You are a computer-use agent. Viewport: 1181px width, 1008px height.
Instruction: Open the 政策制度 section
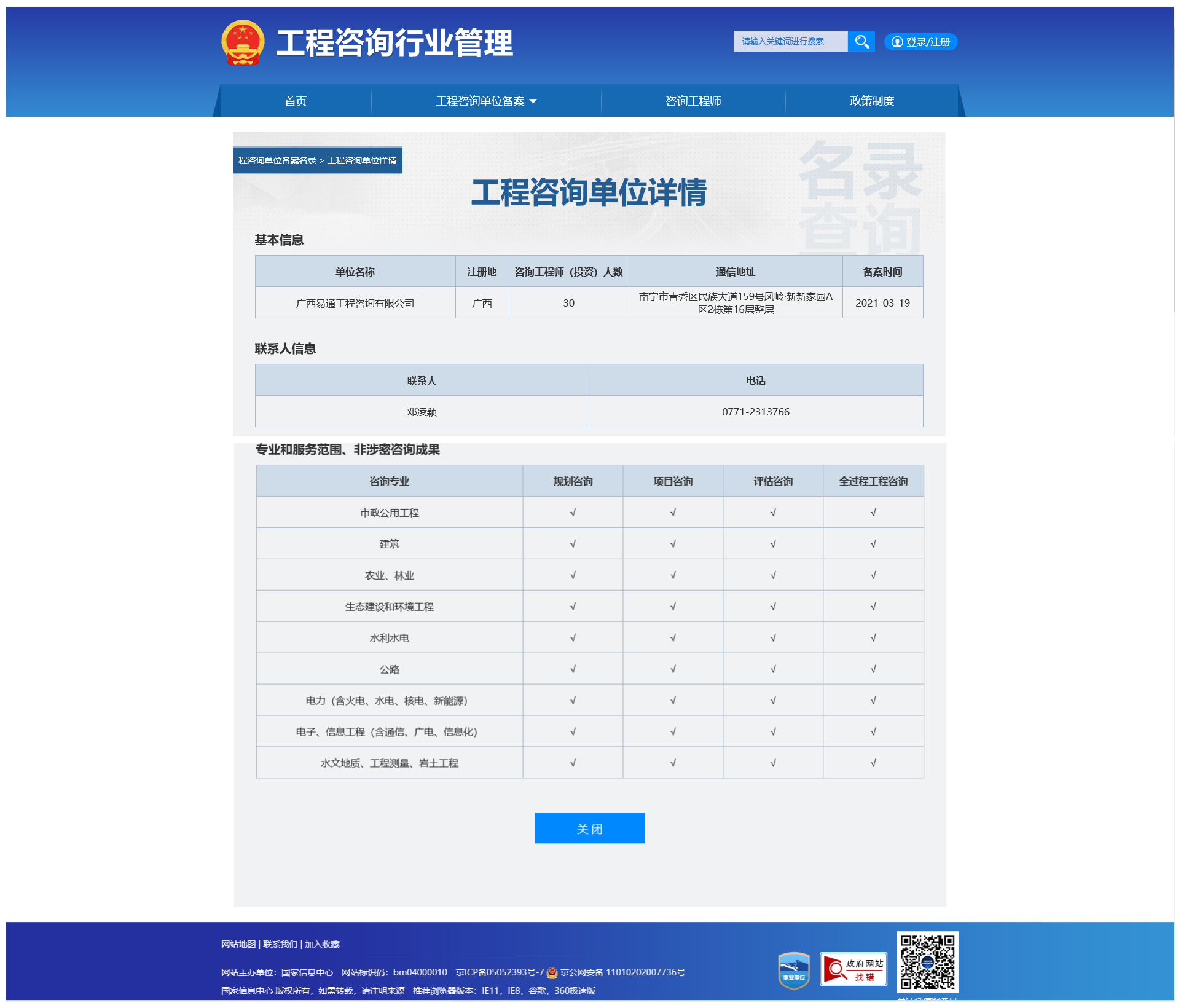click(x=872, y=101)
